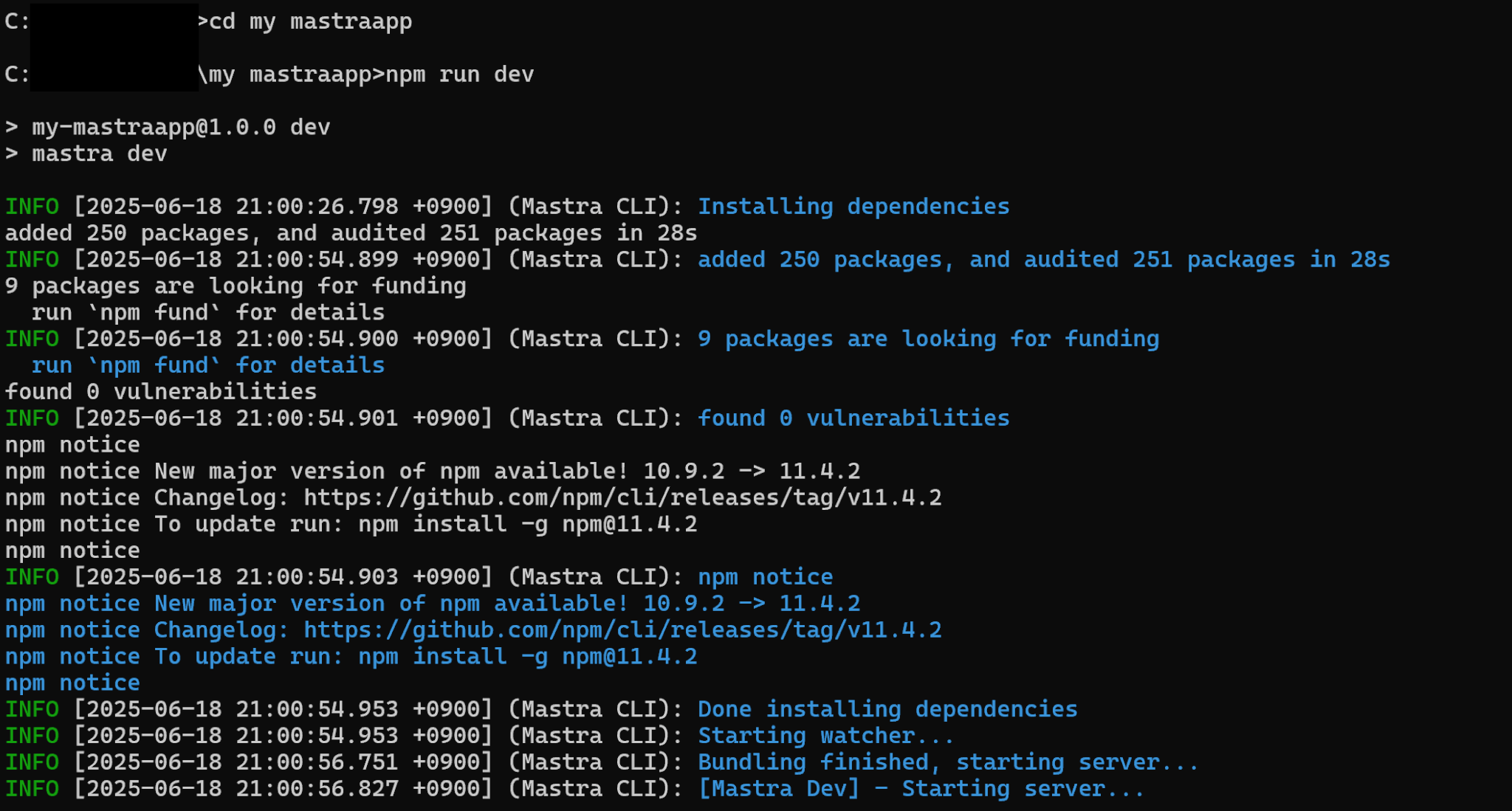Click the 'Done installing dependencies' message

887,710
